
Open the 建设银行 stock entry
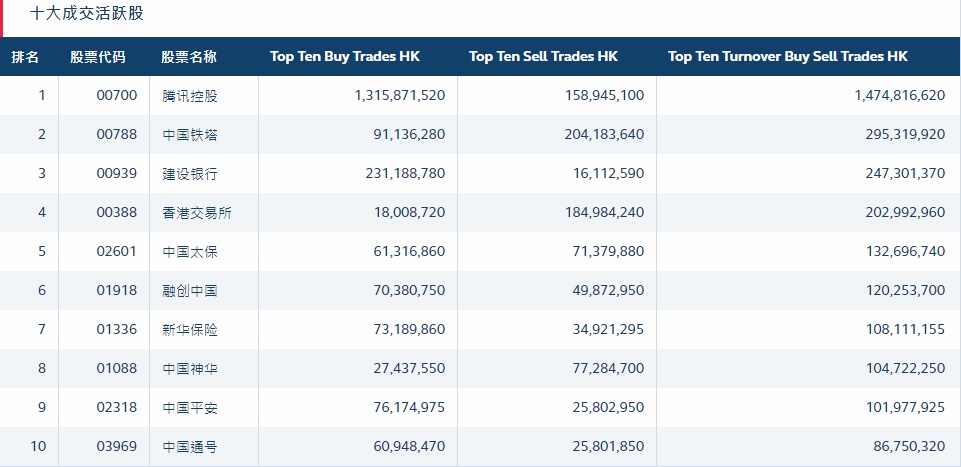coord(190,174)
